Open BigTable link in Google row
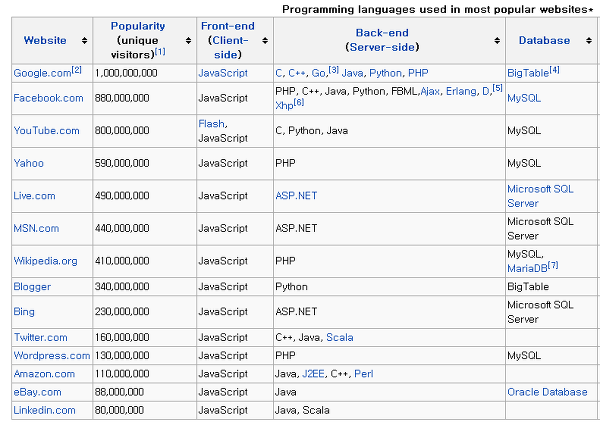Image resolution: width=600 pixels, height=422 pixels. [528, 73]
